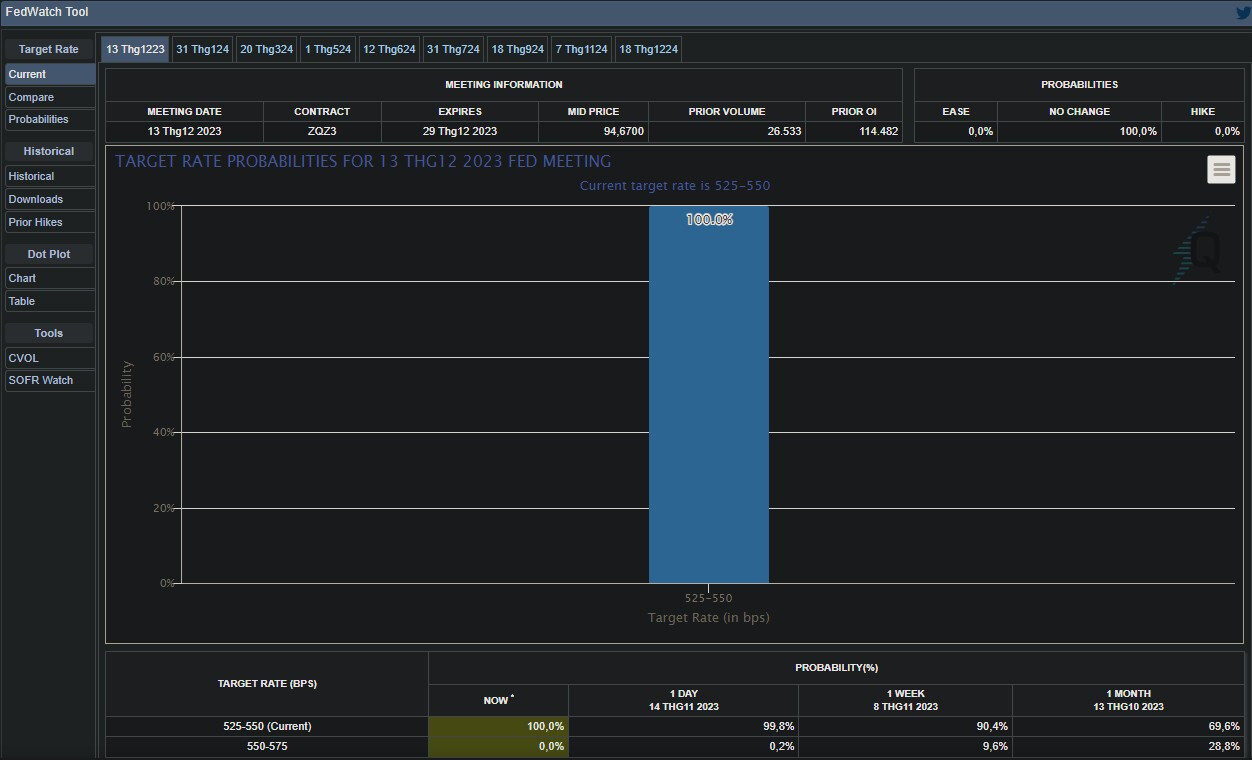Click the blue 525-550 probability bar

[x=708, y=400]
